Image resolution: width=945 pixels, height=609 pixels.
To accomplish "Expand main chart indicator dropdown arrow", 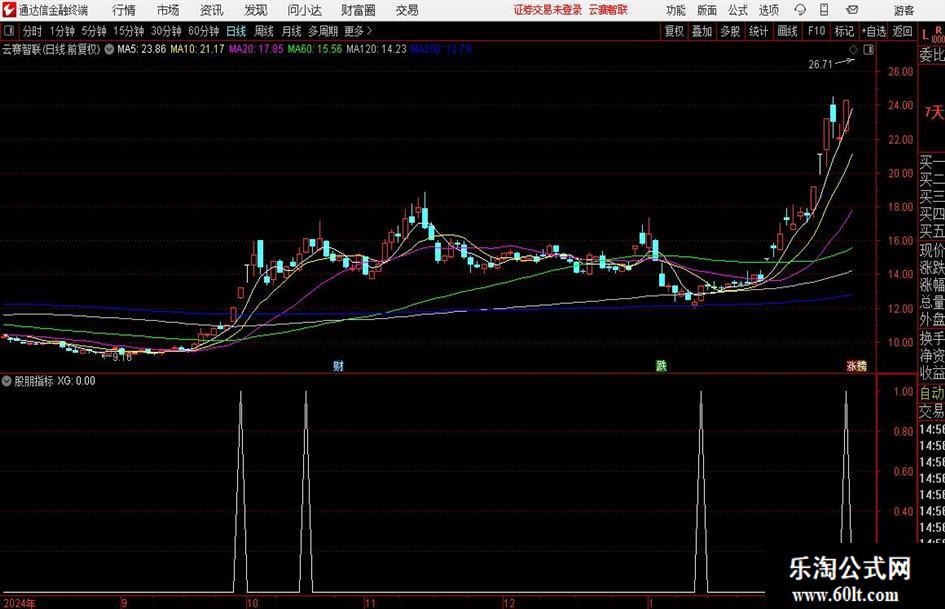I will tap(109, 49).
